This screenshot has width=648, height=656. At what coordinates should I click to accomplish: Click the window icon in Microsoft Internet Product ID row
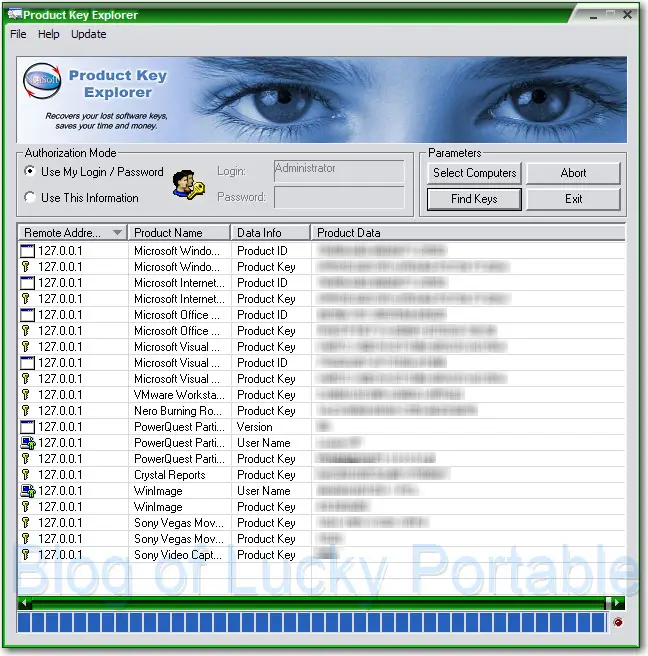pyautogui.click(x=27, y=283)
